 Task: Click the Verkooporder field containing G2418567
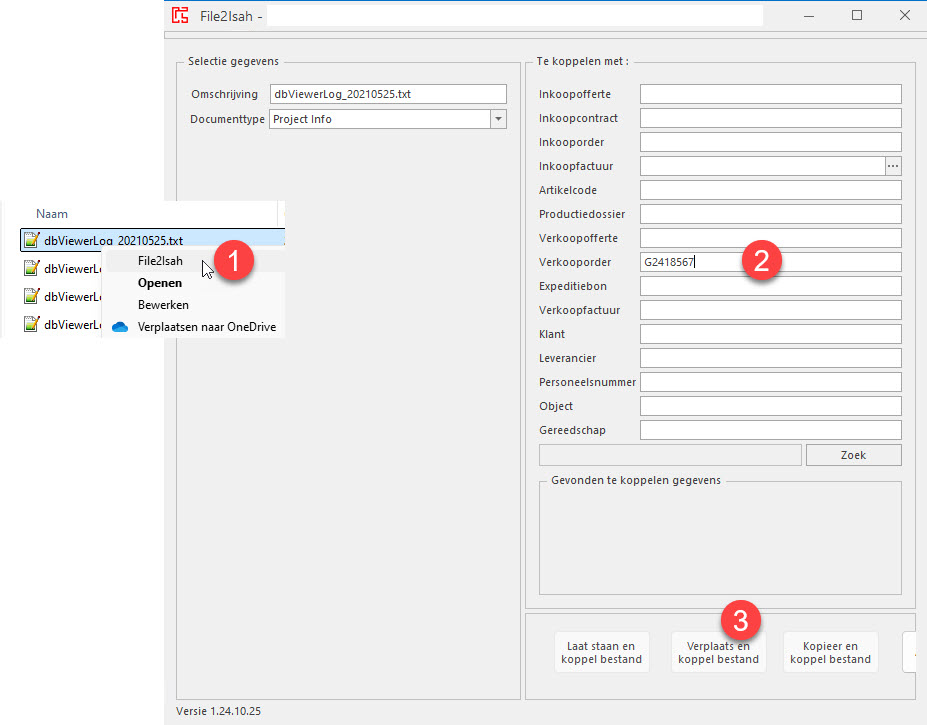770,262
